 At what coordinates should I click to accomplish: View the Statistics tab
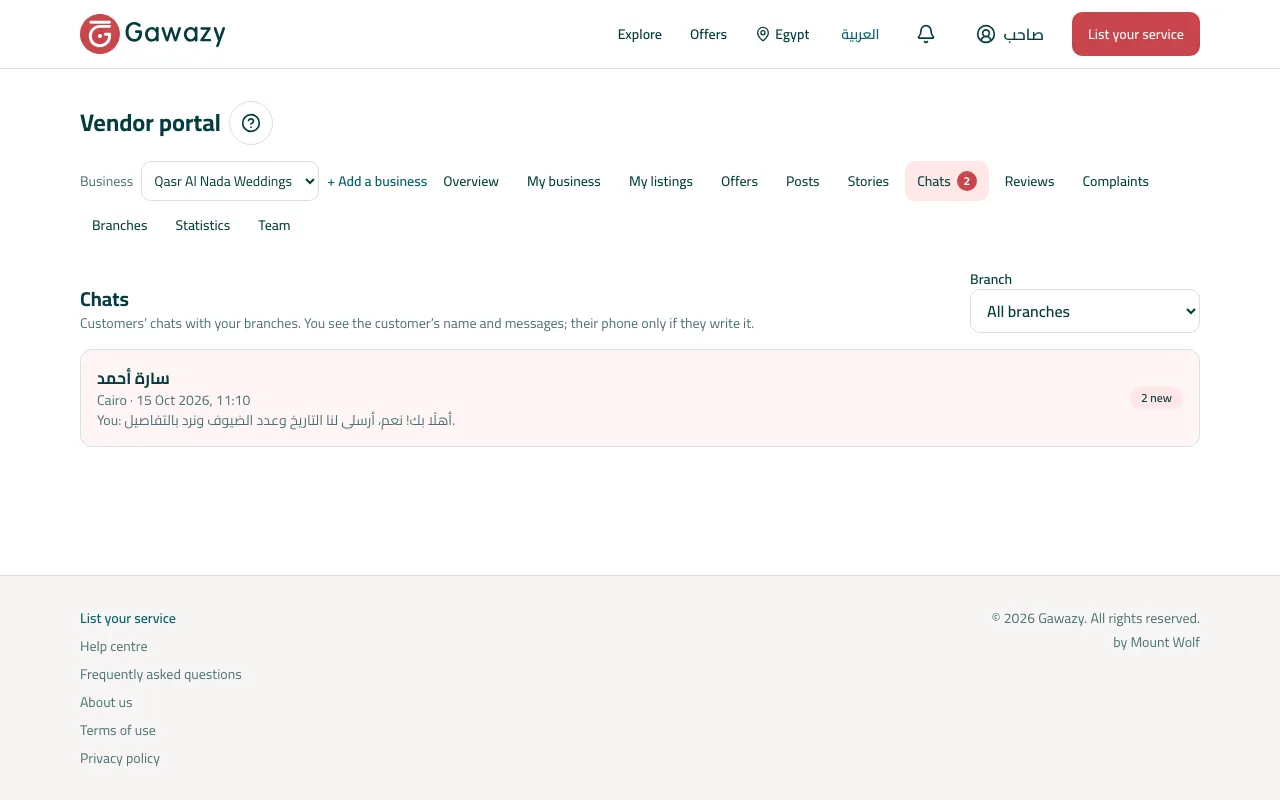coord(203,225)
